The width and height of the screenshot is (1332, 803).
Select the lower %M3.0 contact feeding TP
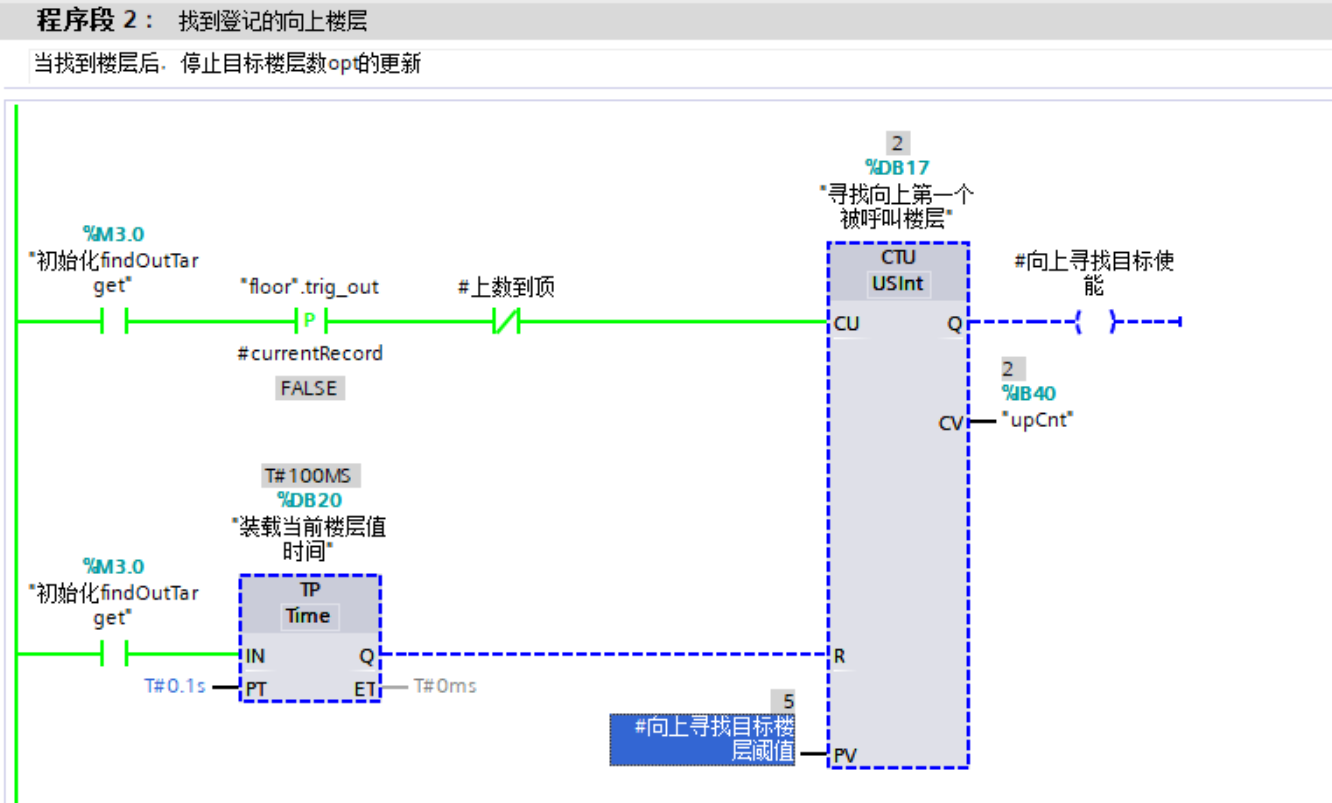pos(115,655)
